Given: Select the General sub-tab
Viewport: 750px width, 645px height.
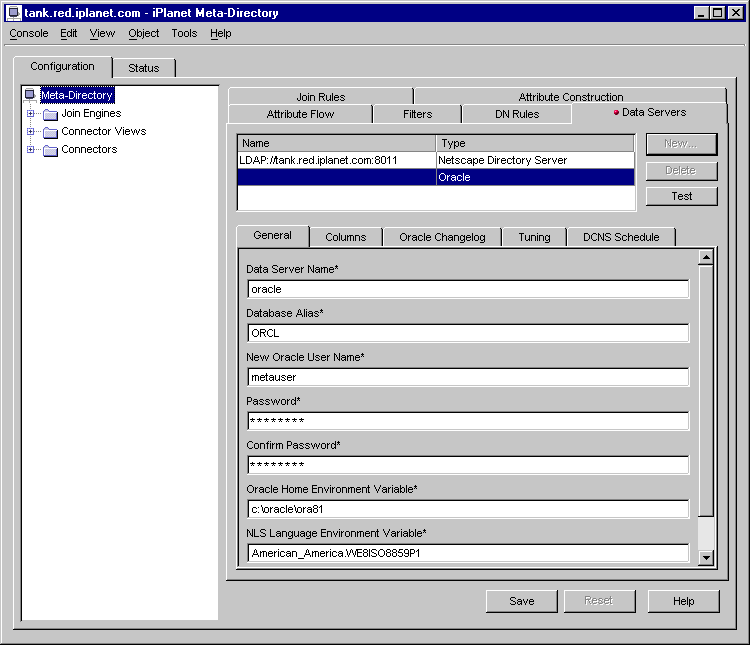Looking at the screenshot, I should point(273,235).
